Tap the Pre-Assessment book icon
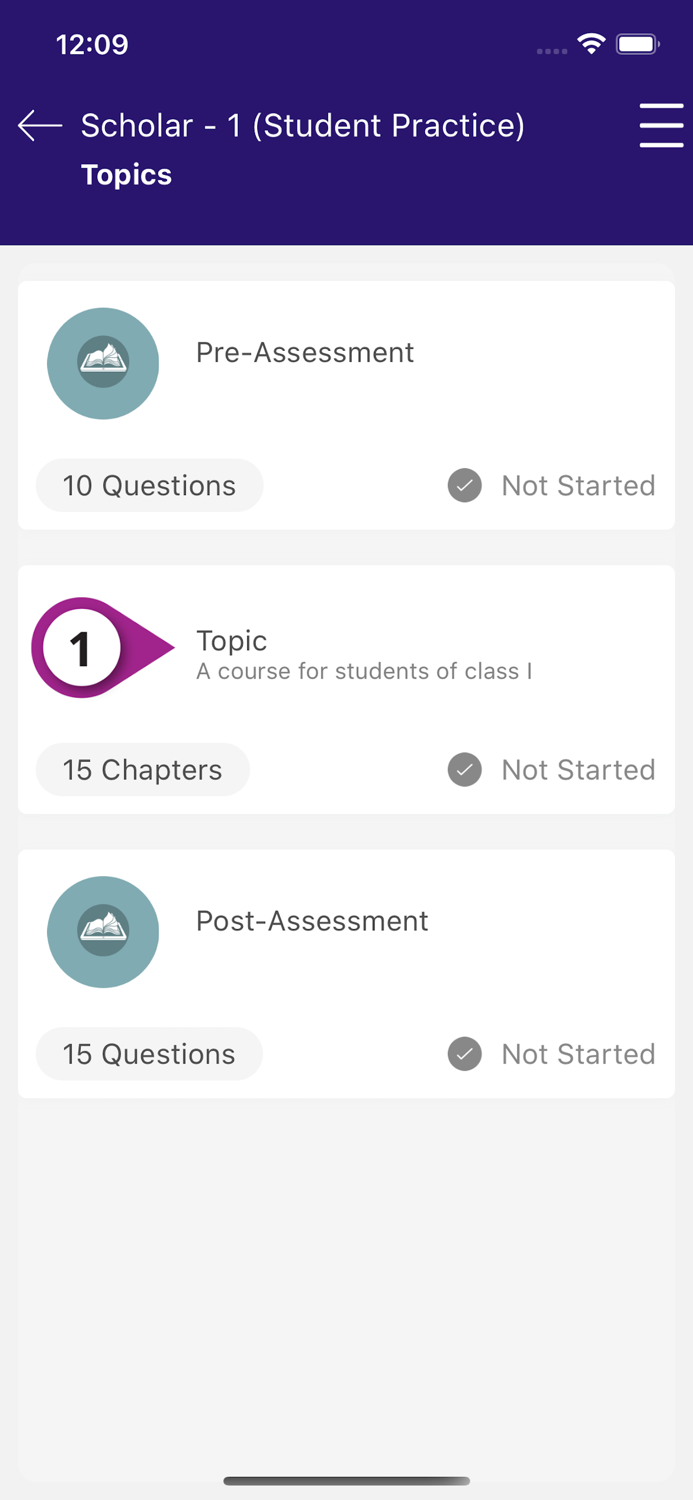Screen dimensions: 693x1500 pos(103,362)
